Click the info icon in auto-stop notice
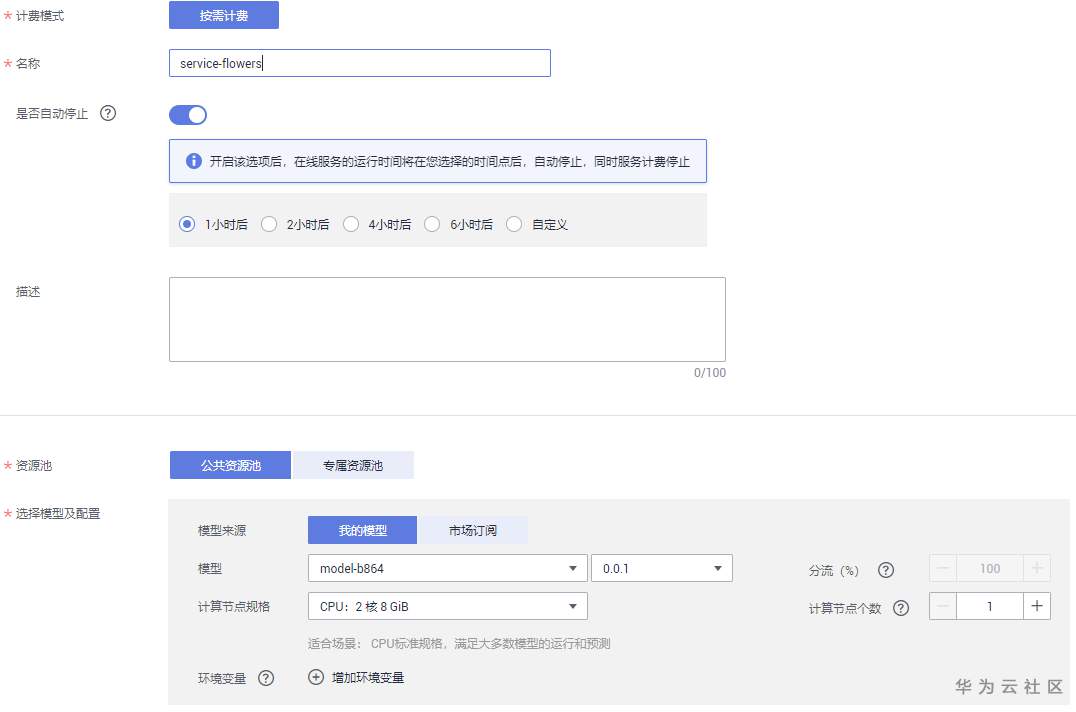This screenshot has height=712, width=1076. pos(194,161)
